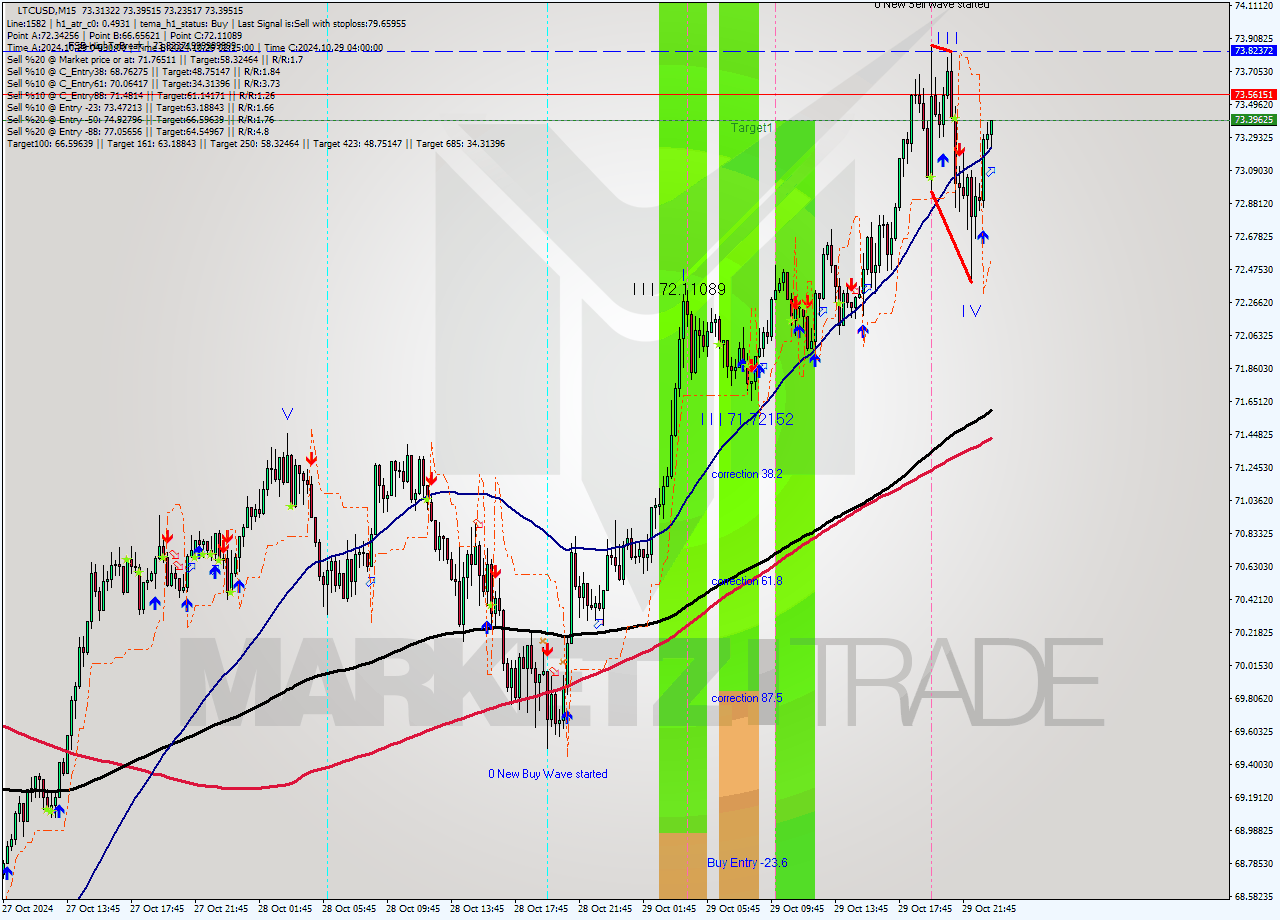The height and width of the screenshot is (920, 1280).
Task: Click the '29 Oct 01:45' time axis label
Action: pyautogui.click(x=670, y=909)
